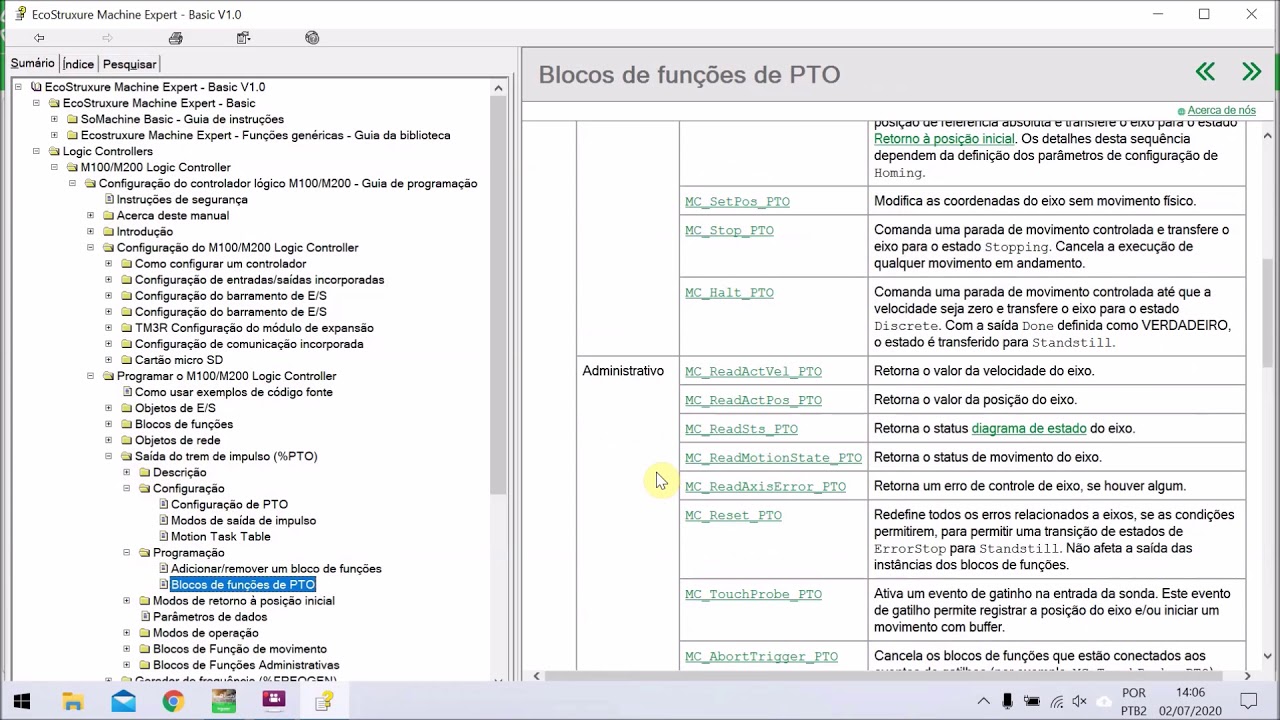Open Adicionar/remover um bloco de funções topic
The height and width of the screenshot is (720, 1280).
[276, 568]
